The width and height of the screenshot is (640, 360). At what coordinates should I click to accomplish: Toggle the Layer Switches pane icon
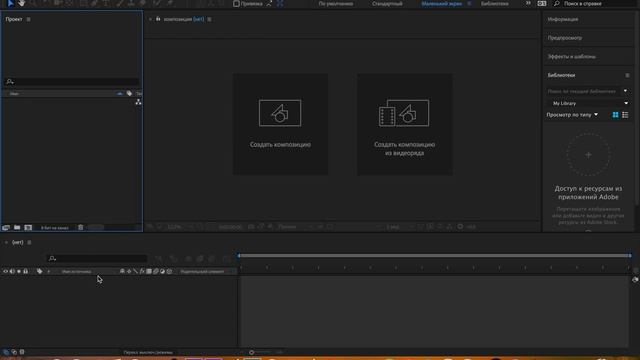click(x=6, y=352)
